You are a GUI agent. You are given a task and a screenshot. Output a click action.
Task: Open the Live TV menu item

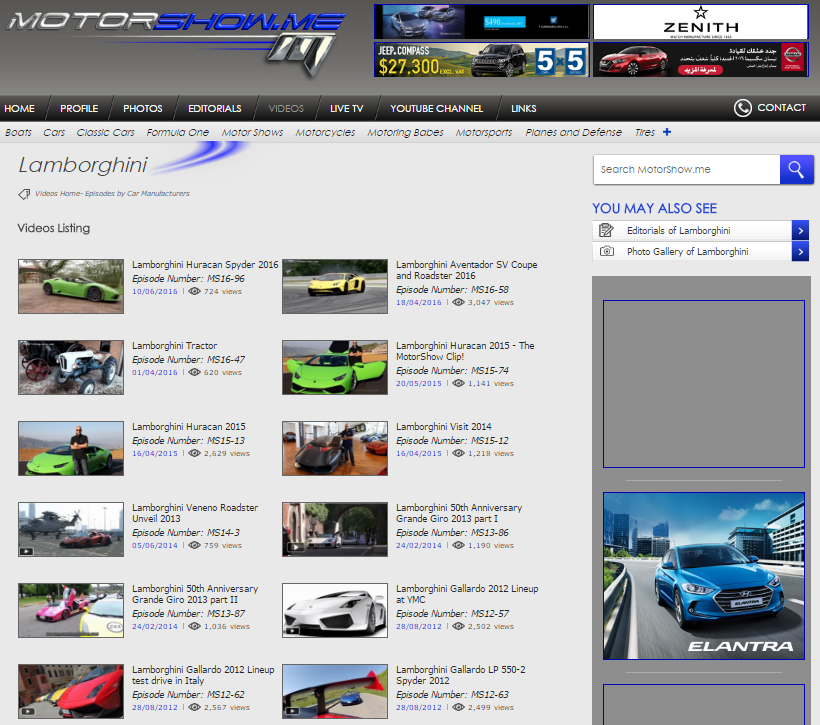(346, 108)
